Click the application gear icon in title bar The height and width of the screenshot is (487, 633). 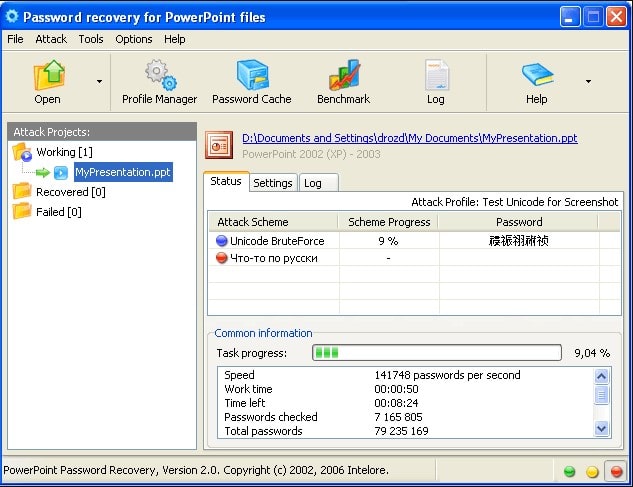point(12,17)
